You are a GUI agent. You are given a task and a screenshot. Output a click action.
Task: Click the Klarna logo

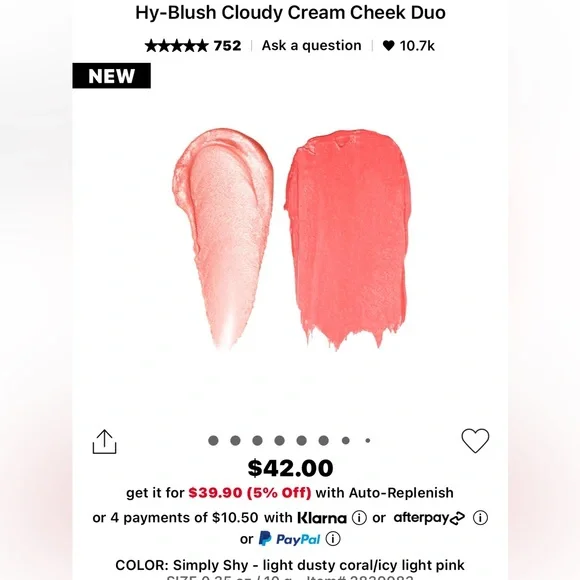(322, 517)
